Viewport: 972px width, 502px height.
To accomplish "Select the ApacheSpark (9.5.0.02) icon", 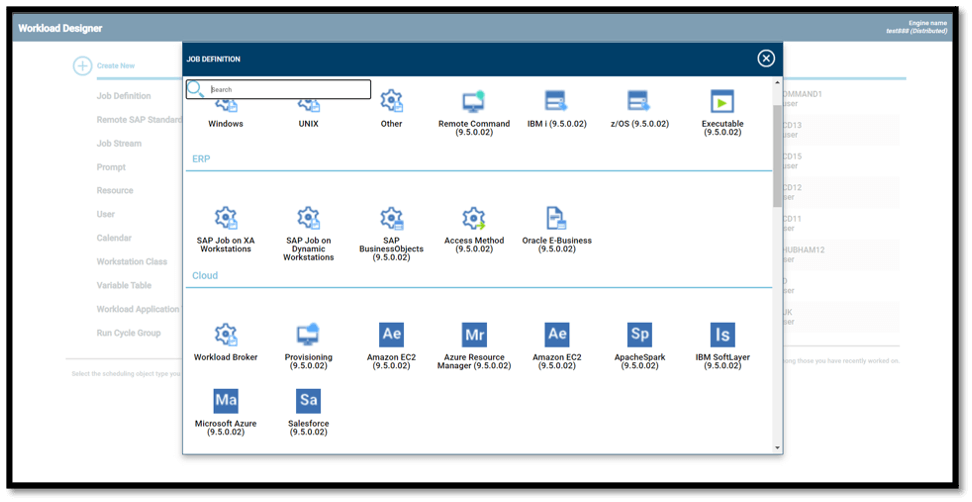I will click(640, 335).
